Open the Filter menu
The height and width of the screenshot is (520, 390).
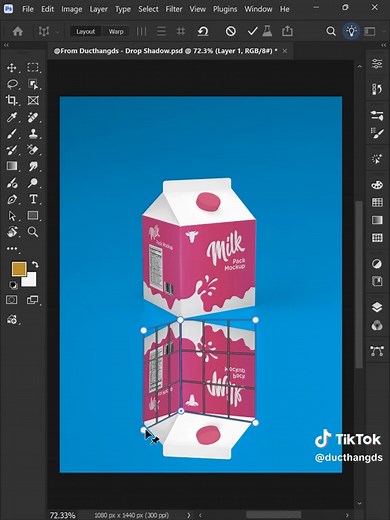coord(174,9)
